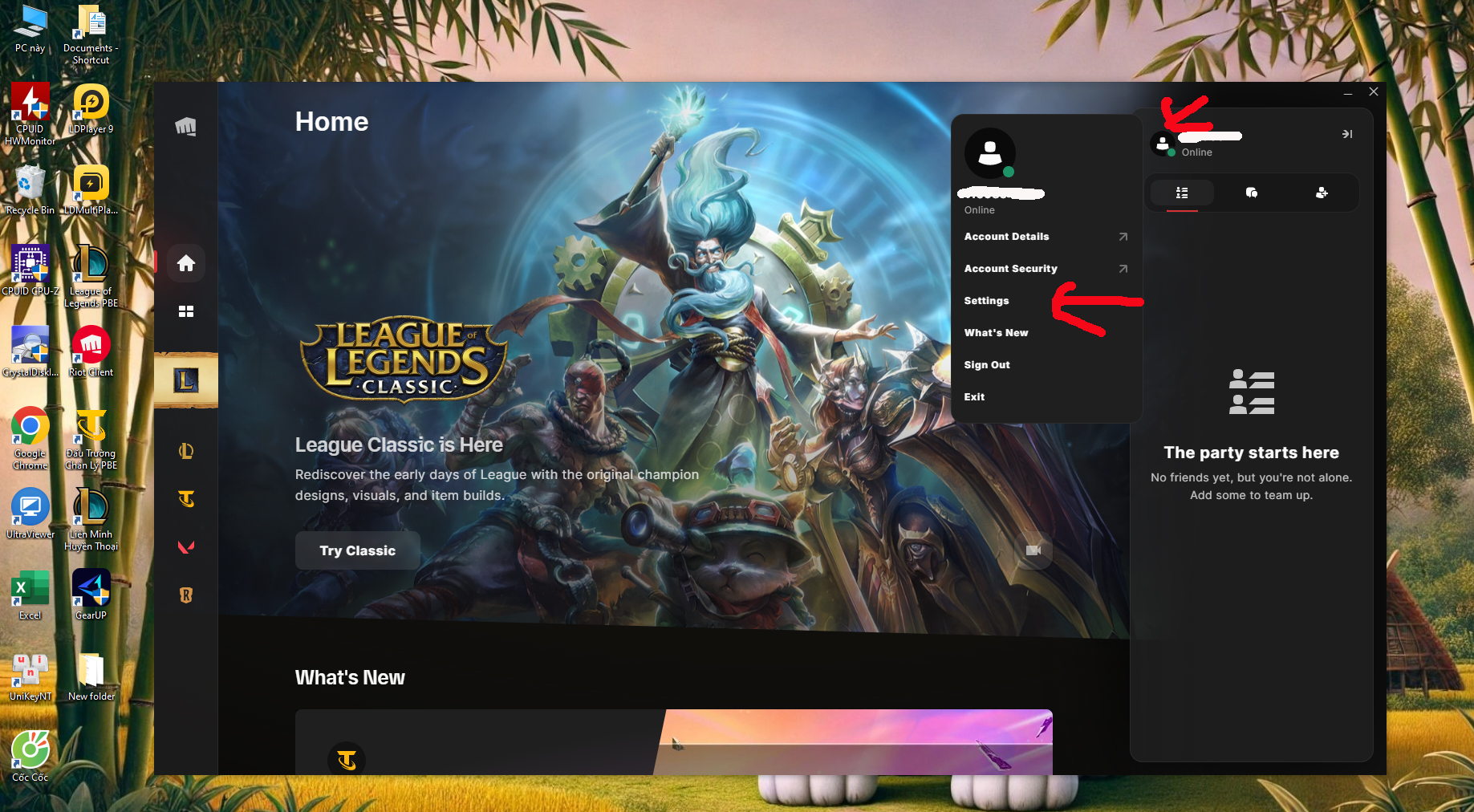
Task: Launch LDMultiPlayer desktop icon
Action: 91,190
